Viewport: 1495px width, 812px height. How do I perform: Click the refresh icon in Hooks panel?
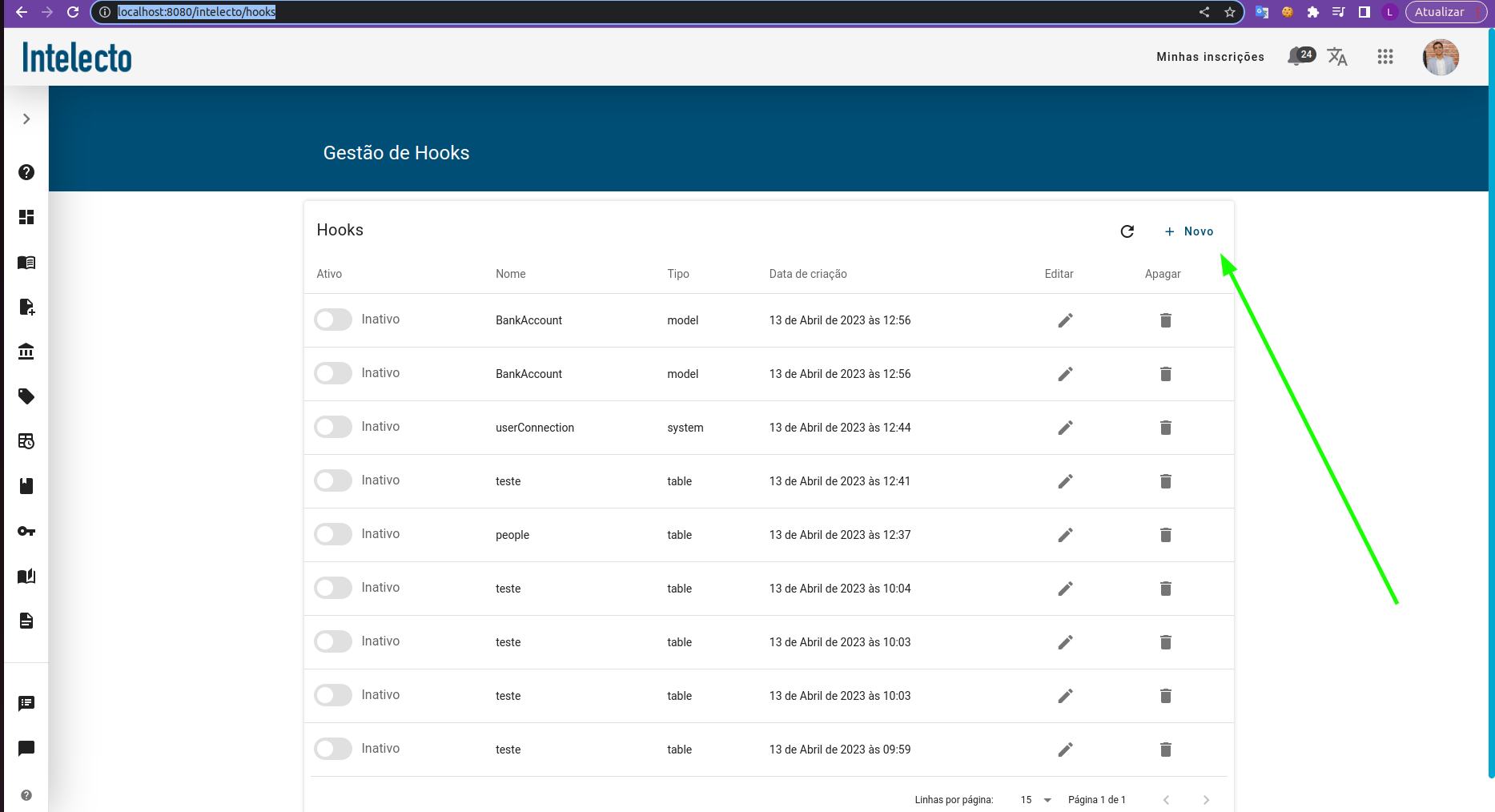[x=1127, y=231]
